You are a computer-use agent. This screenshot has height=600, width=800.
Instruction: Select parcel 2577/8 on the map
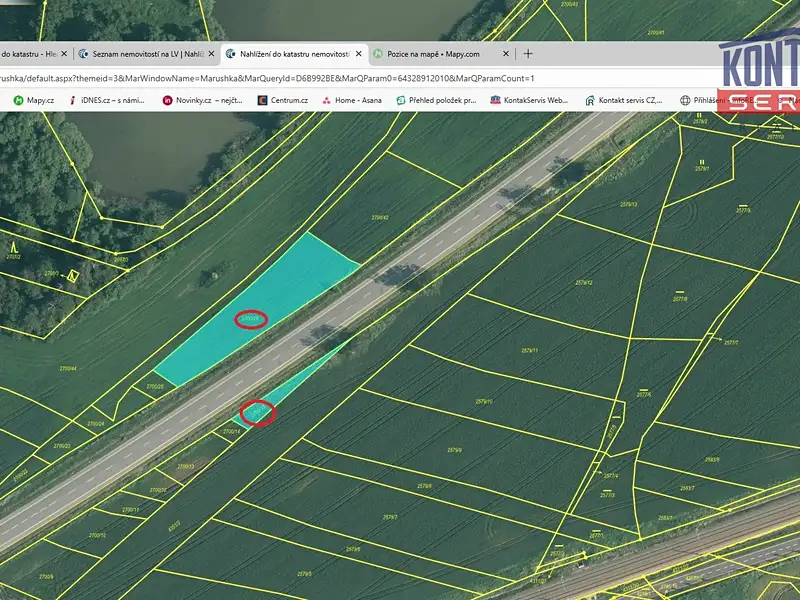coord(680,299)
